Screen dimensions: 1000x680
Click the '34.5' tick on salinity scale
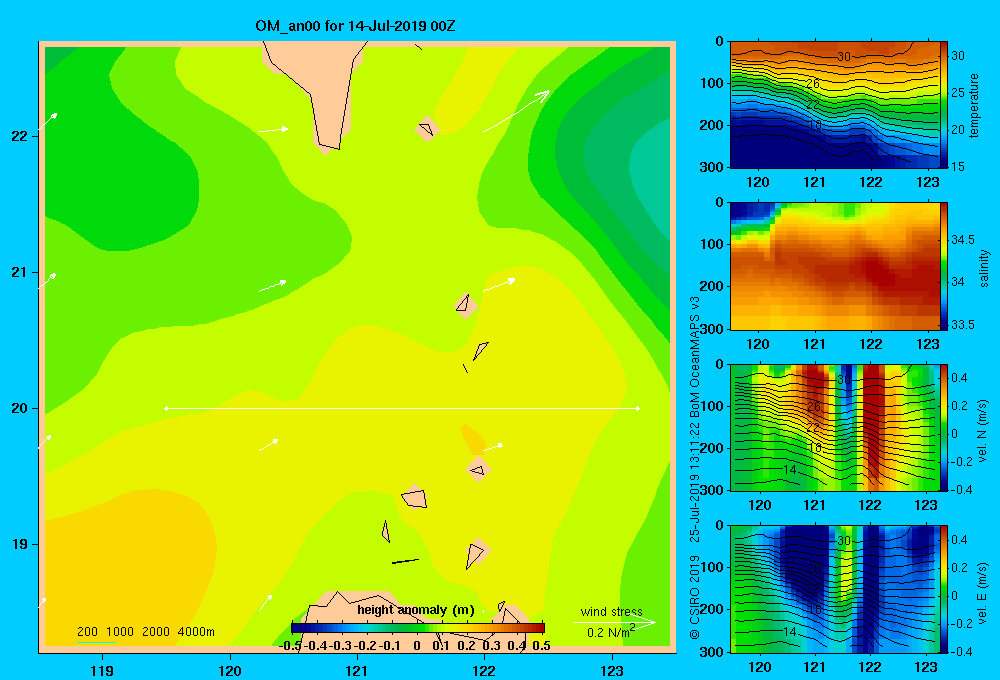[963, 240]
